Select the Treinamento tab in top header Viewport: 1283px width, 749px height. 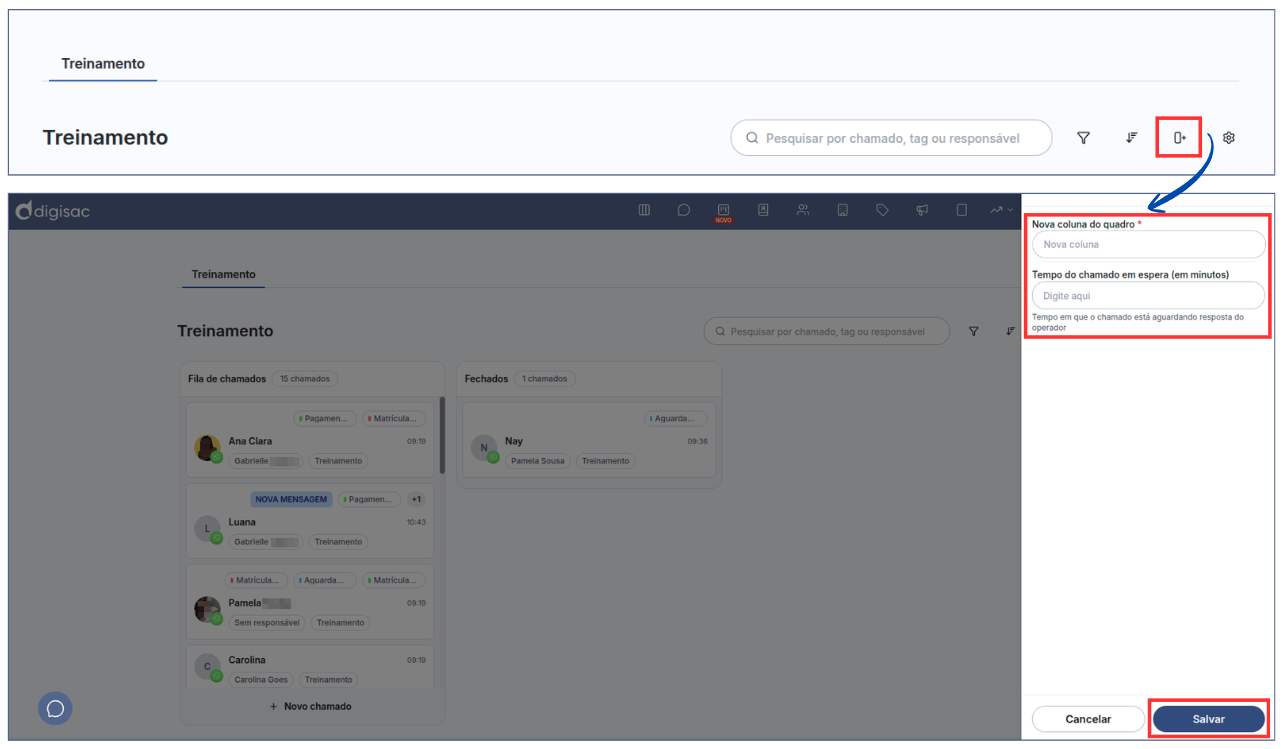tap(103, 64)
